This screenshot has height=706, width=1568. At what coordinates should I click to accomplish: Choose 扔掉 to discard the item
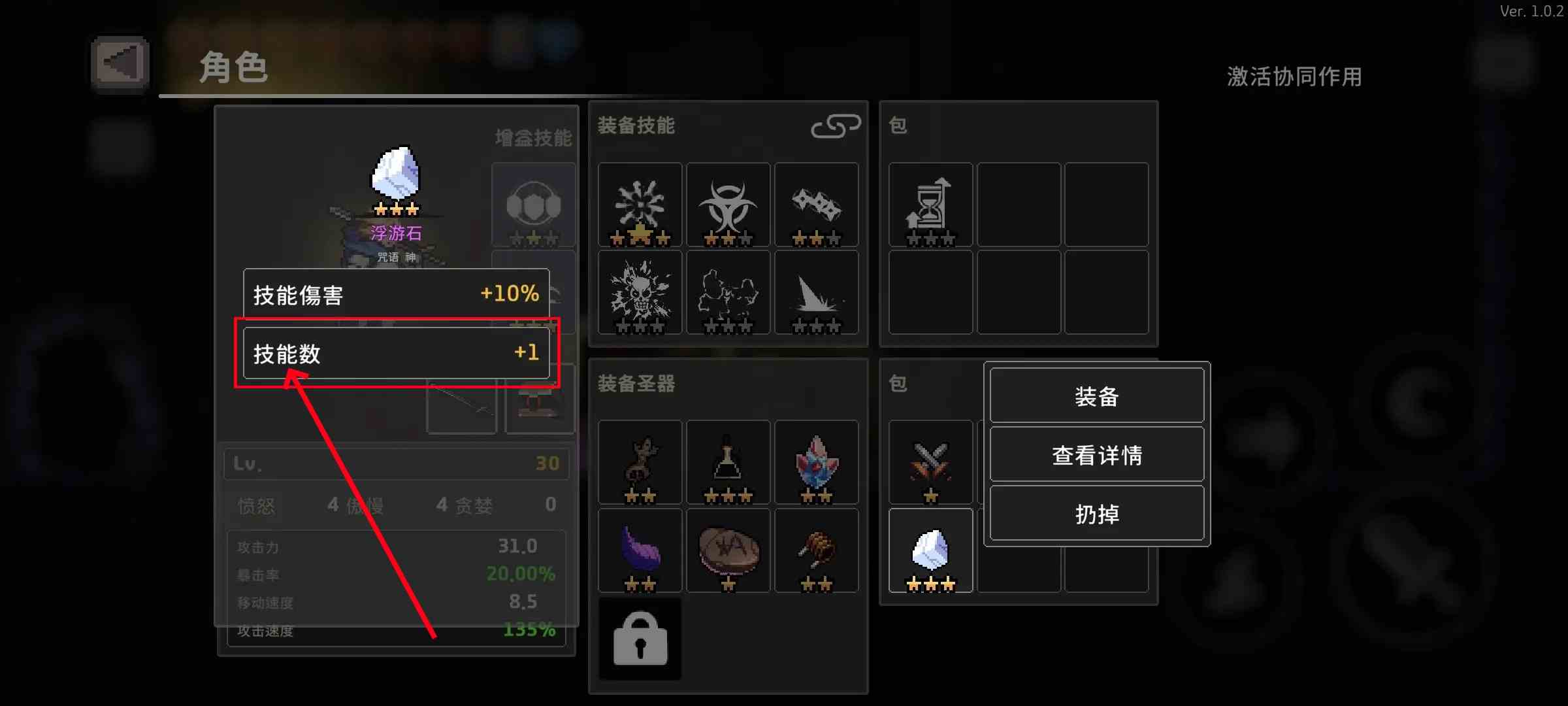[1096, 513]
